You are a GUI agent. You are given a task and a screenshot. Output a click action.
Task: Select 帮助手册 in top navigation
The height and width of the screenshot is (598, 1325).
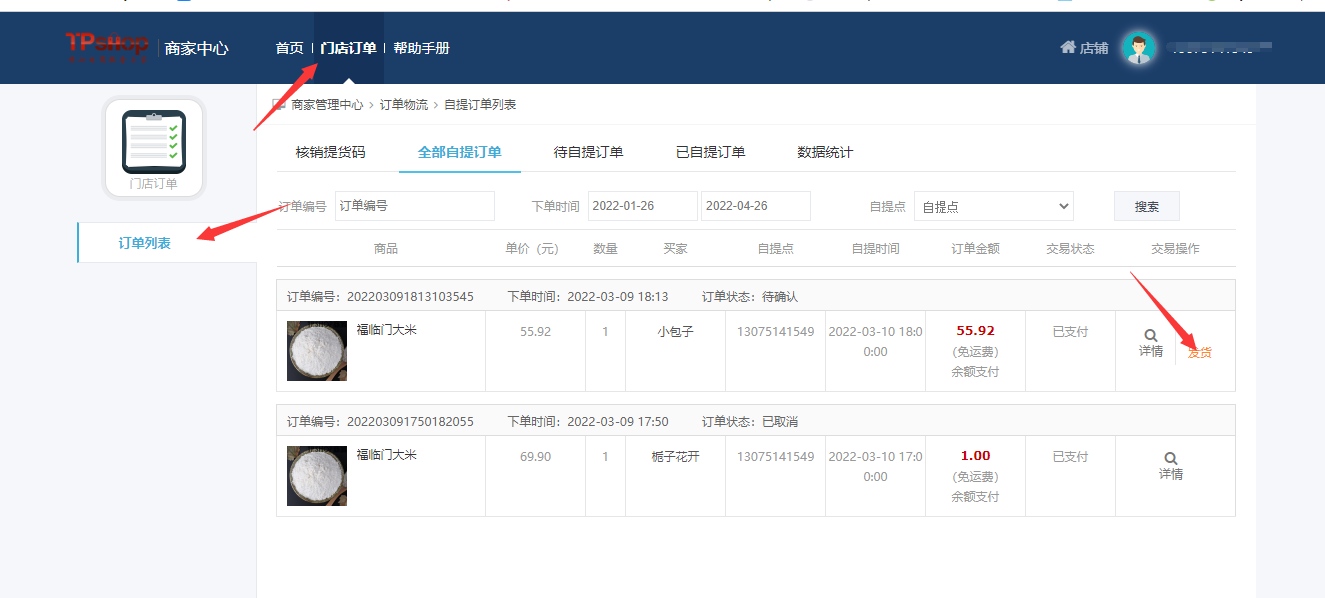(x=421, y=48)
